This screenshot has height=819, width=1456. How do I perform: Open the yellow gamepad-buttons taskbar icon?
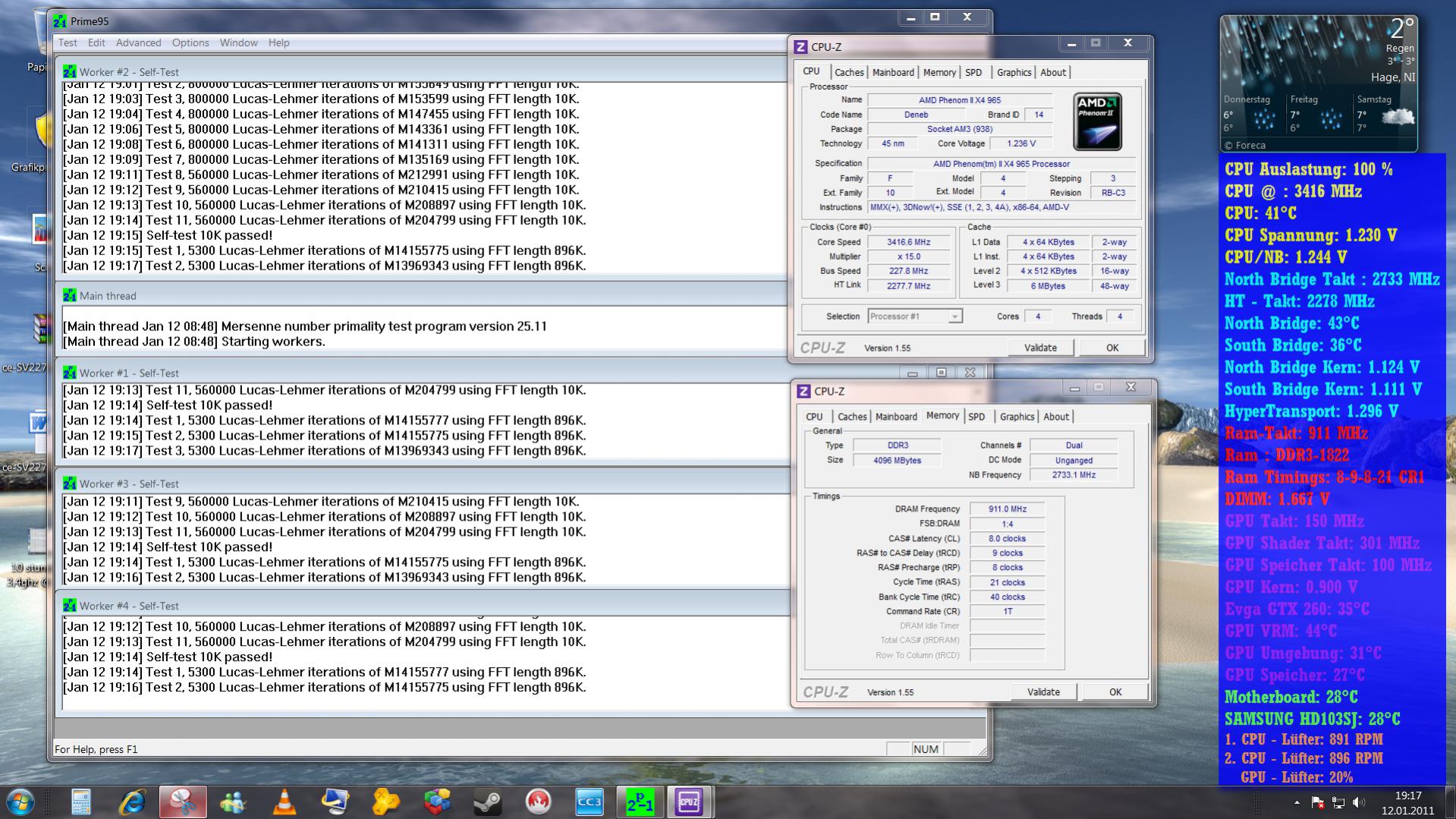click(x=386, y=802)
